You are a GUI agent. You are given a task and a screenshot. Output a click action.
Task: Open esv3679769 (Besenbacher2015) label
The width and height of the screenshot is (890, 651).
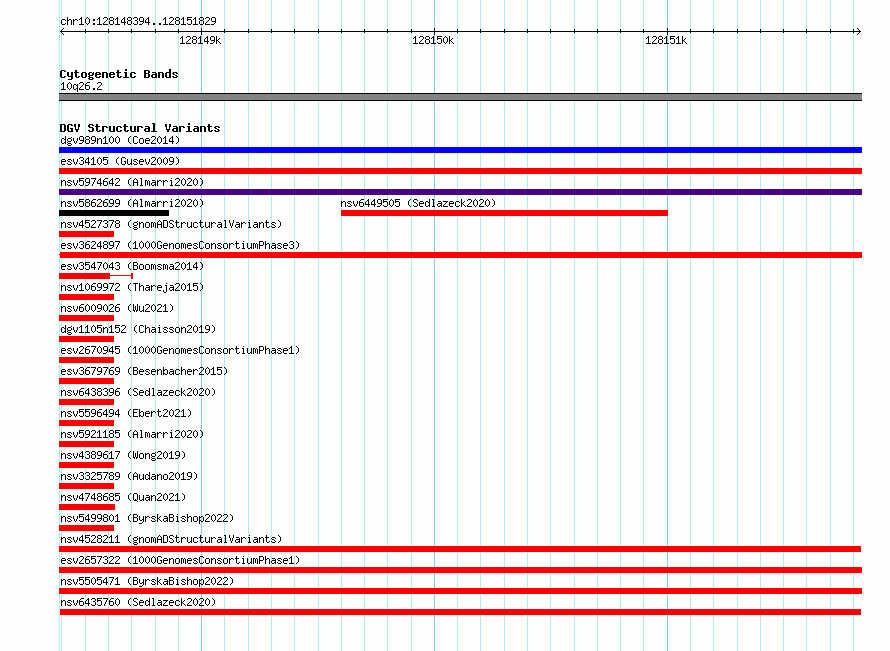(x=144, y=371)
